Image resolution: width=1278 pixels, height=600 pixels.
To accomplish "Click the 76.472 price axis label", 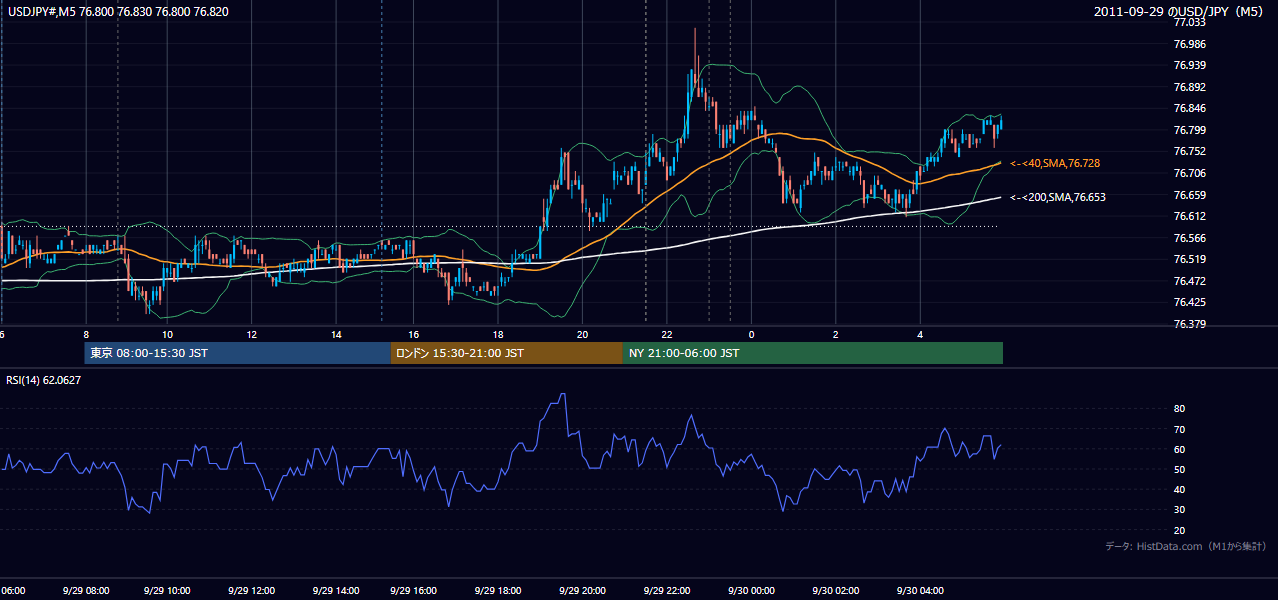I will coord(1189,281).
